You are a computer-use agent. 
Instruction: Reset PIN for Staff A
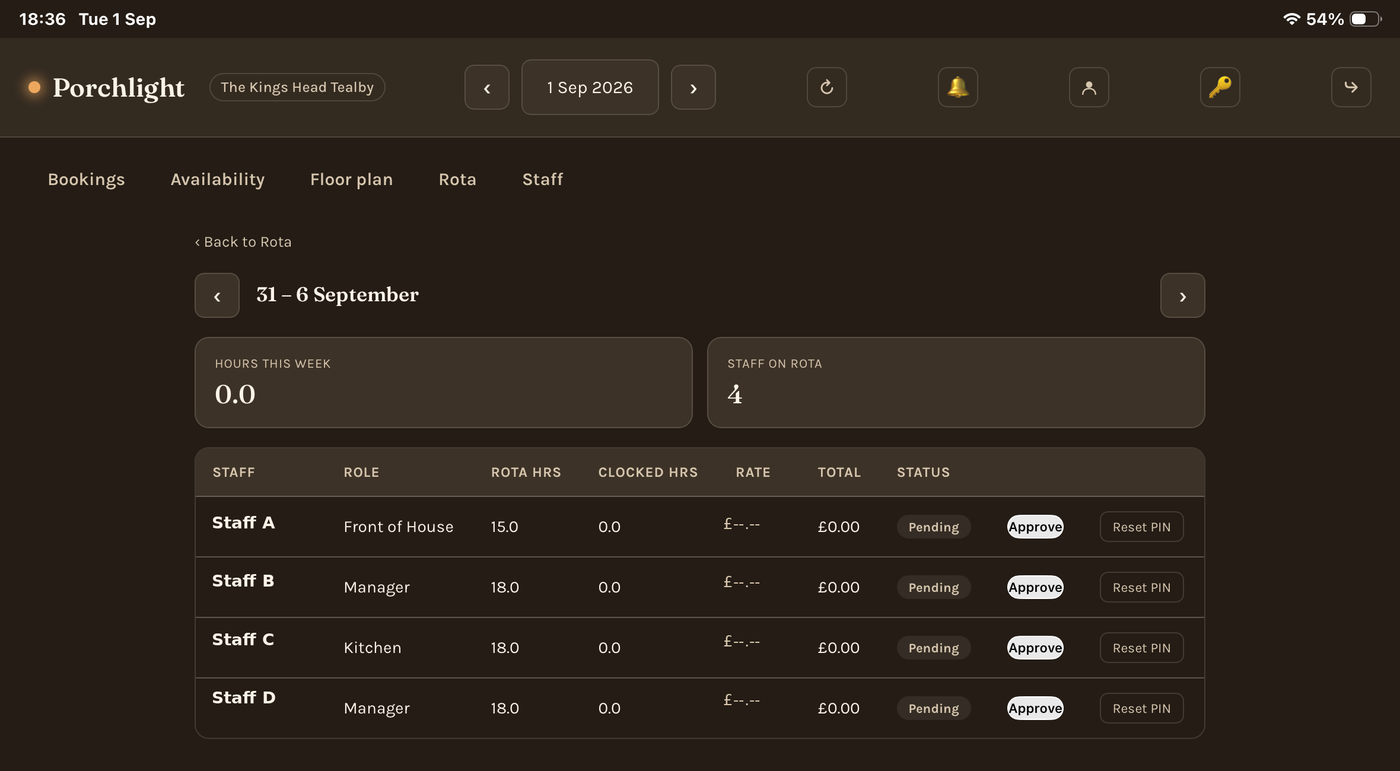pyautogui.click(x=1142, y=527)
